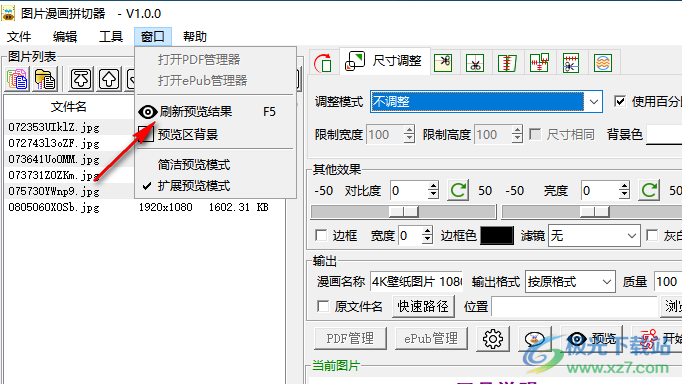Open the 编辑 menu
This screenshot has width=682, height=384.
click(65, 37)
